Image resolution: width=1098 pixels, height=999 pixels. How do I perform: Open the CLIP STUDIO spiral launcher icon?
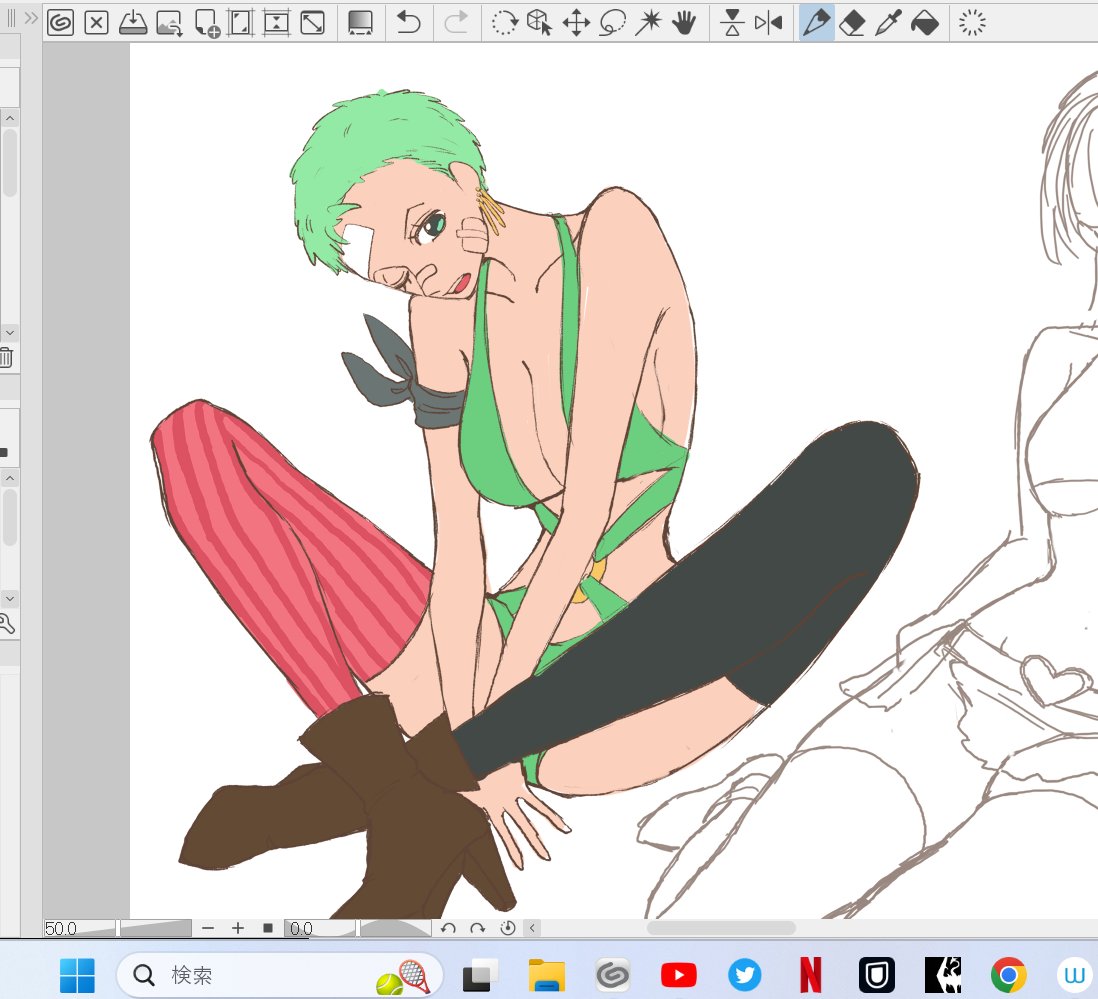coord(60,22)
